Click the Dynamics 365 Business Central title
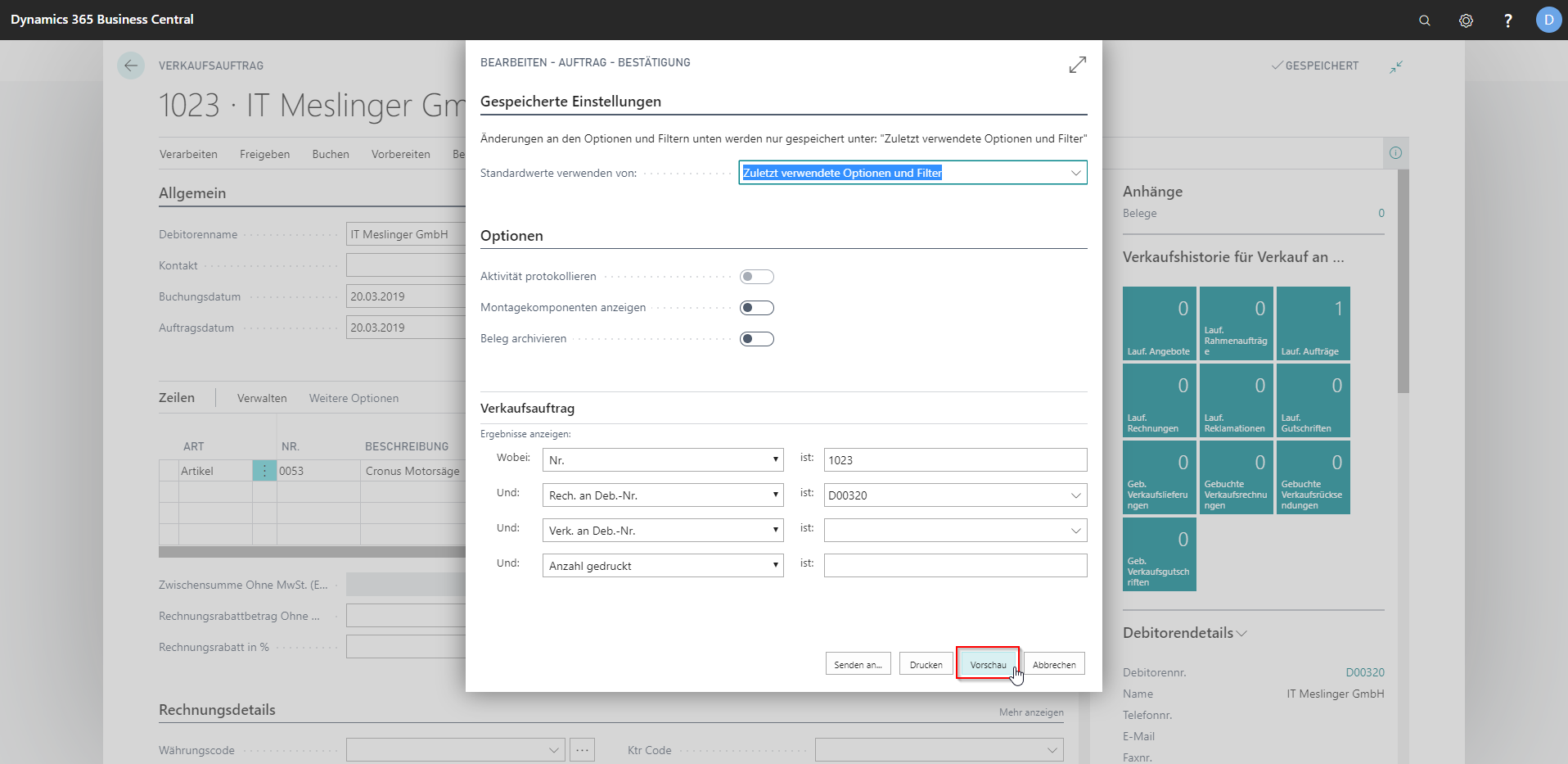Viewport: 1568px width, 764px height. 102,20
